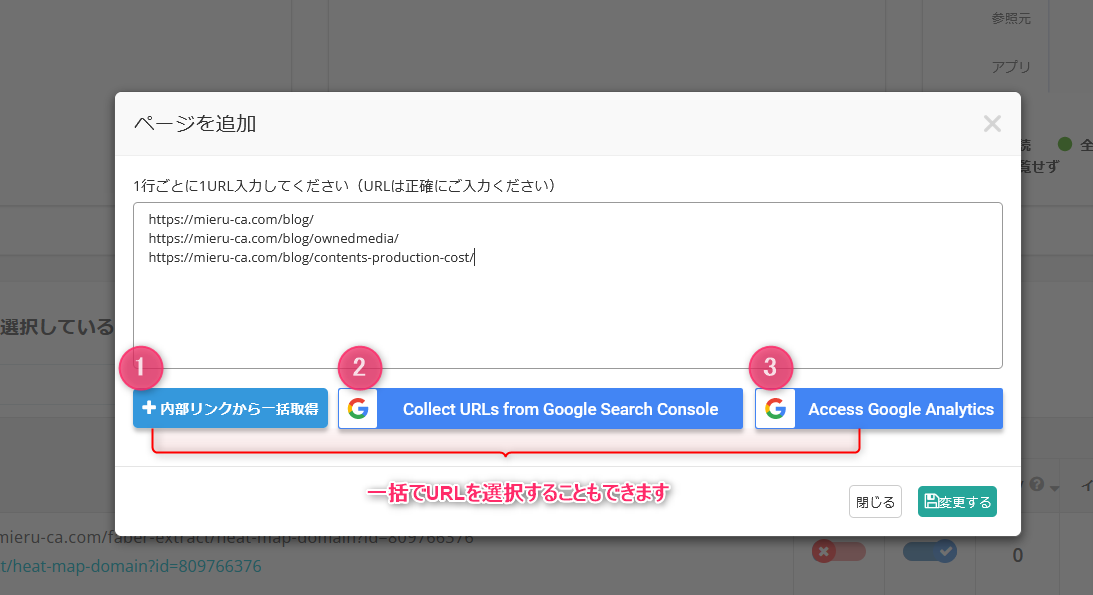Click the green status dot beside 全
The height and width of the screenshot is (595, 1093).
pyautogui.click(x=1065, y=144)
